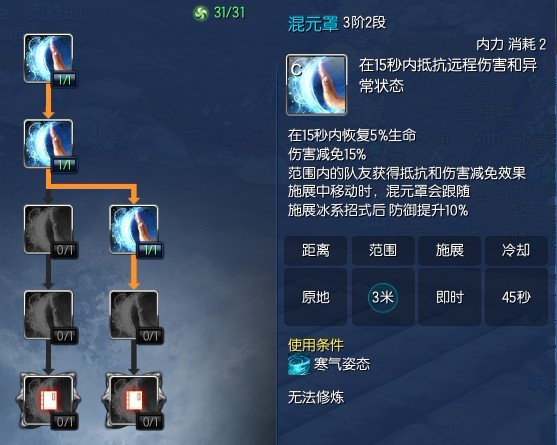Click the 45秒 cooldown value cell
The width and height of the screenshot is (557, 445).
coord(516,297)
